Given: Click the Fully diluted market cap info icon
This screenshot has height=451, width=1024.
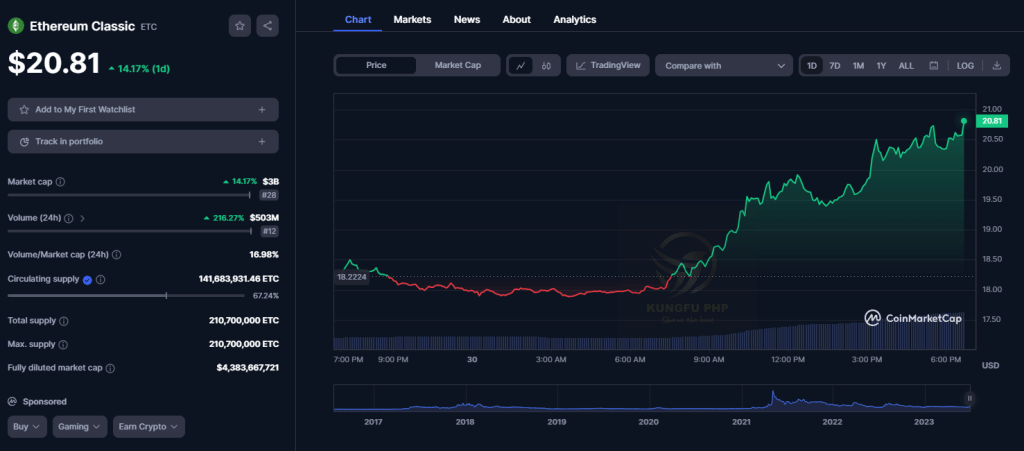Looking at the screenshot, I should (110, 368).
